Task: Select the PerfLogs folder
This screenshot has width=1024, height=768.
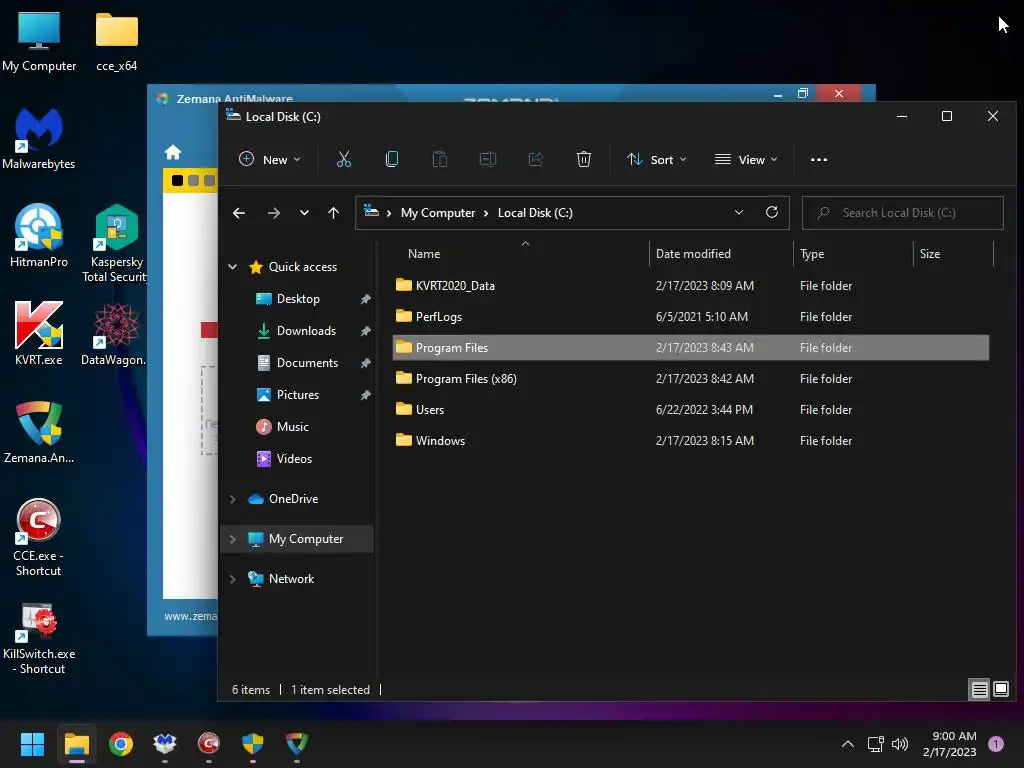Action: coord(690,317)
